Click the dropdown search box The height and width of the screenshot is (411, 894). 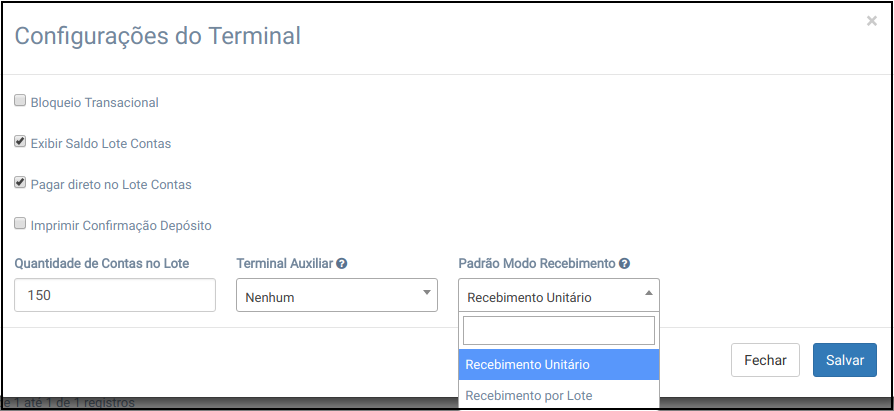558,331
